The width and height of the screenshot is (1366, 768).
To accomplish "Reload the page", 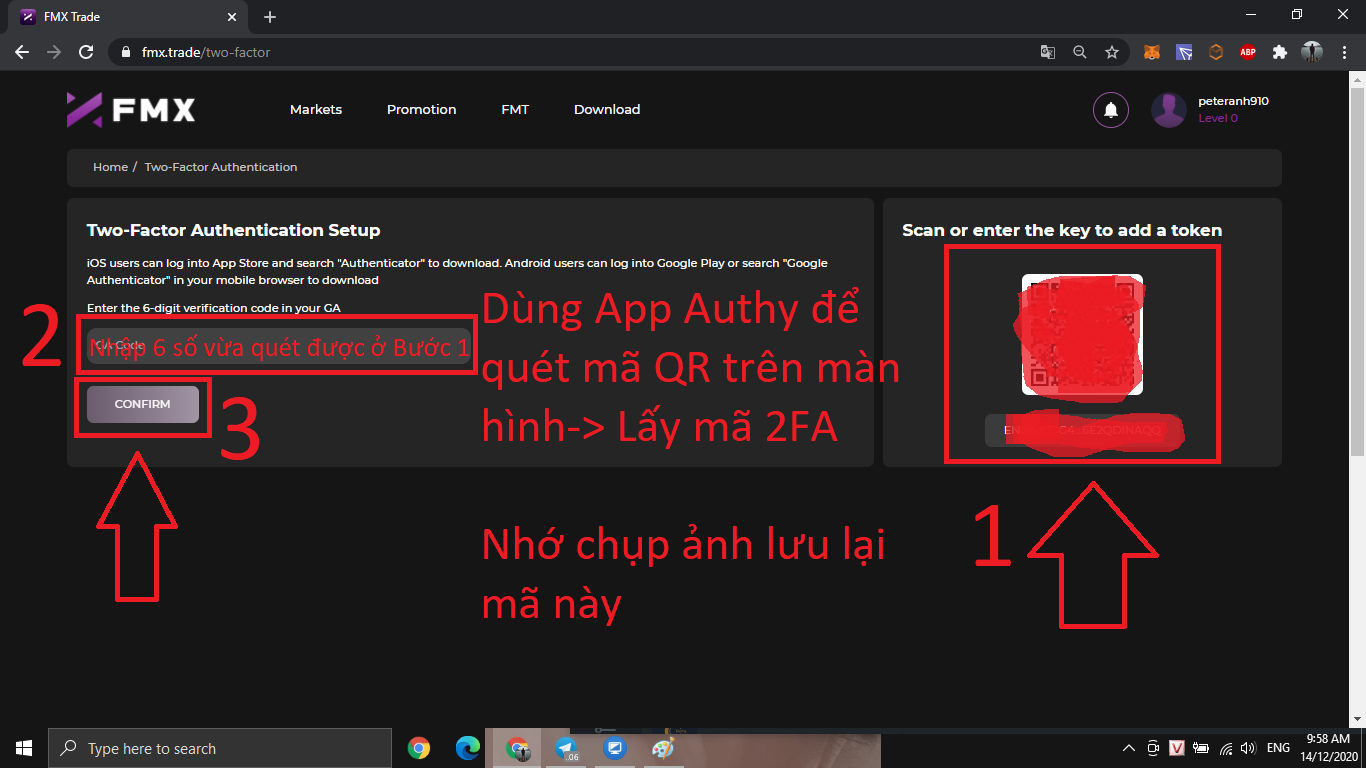I will (86, 52).
